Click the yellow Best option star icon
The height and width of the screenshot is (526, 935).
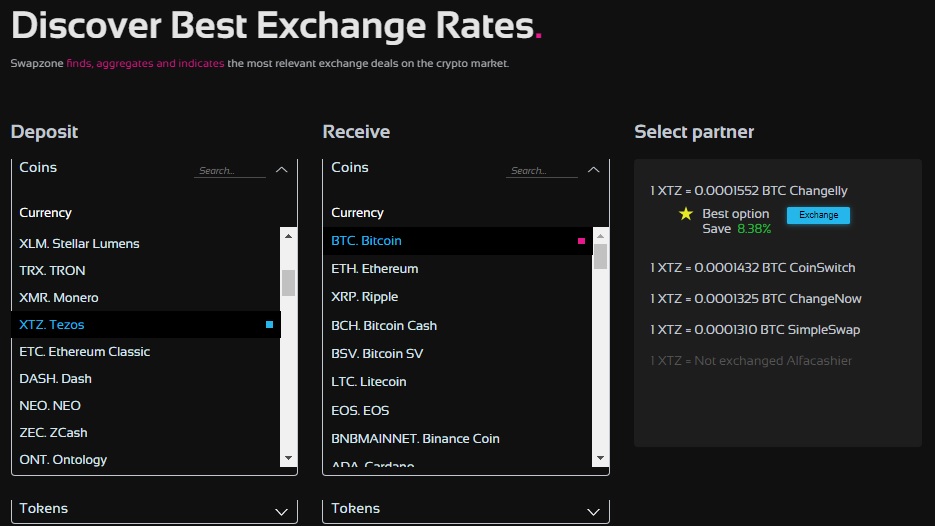pos(686,214)
